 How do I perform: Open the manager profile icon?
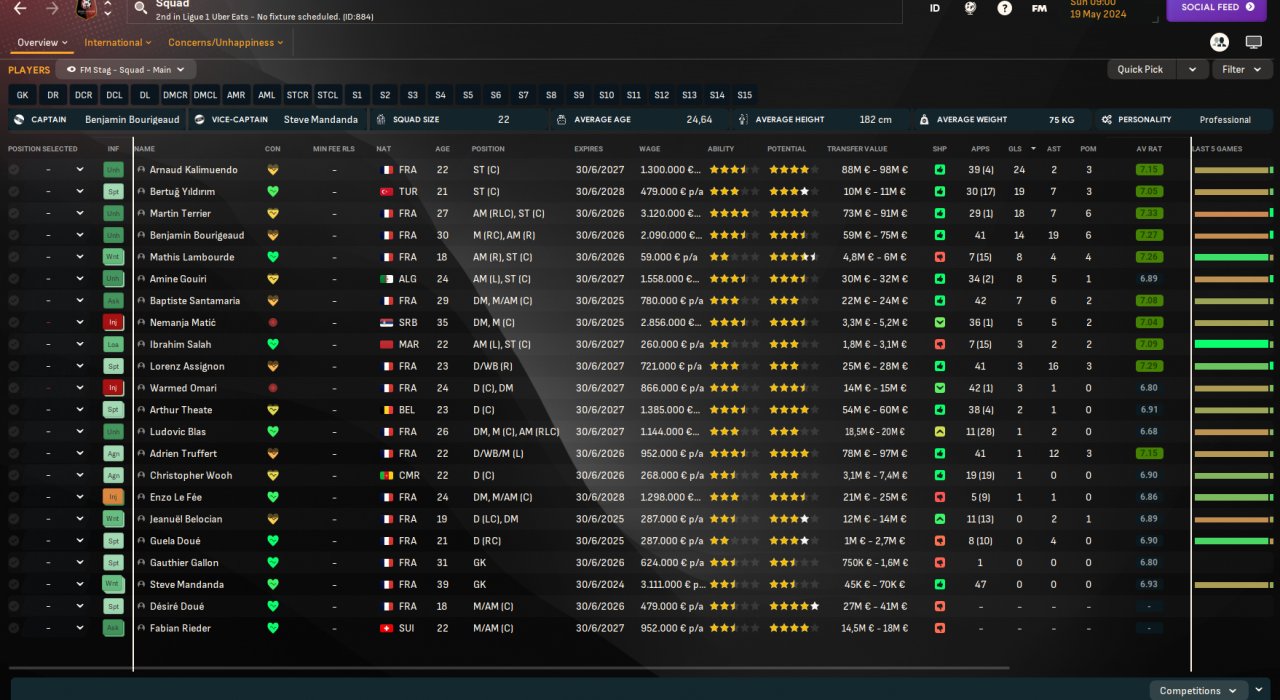click(x=1219, y=42)
